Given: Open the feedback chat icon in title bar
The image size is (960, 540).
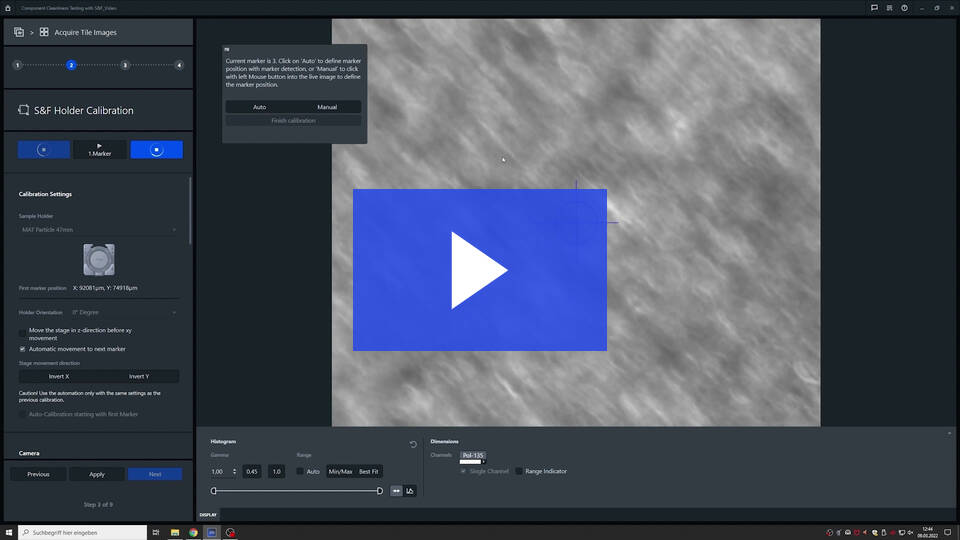Looking at the screenshot, I should click(x=874, y=8).
